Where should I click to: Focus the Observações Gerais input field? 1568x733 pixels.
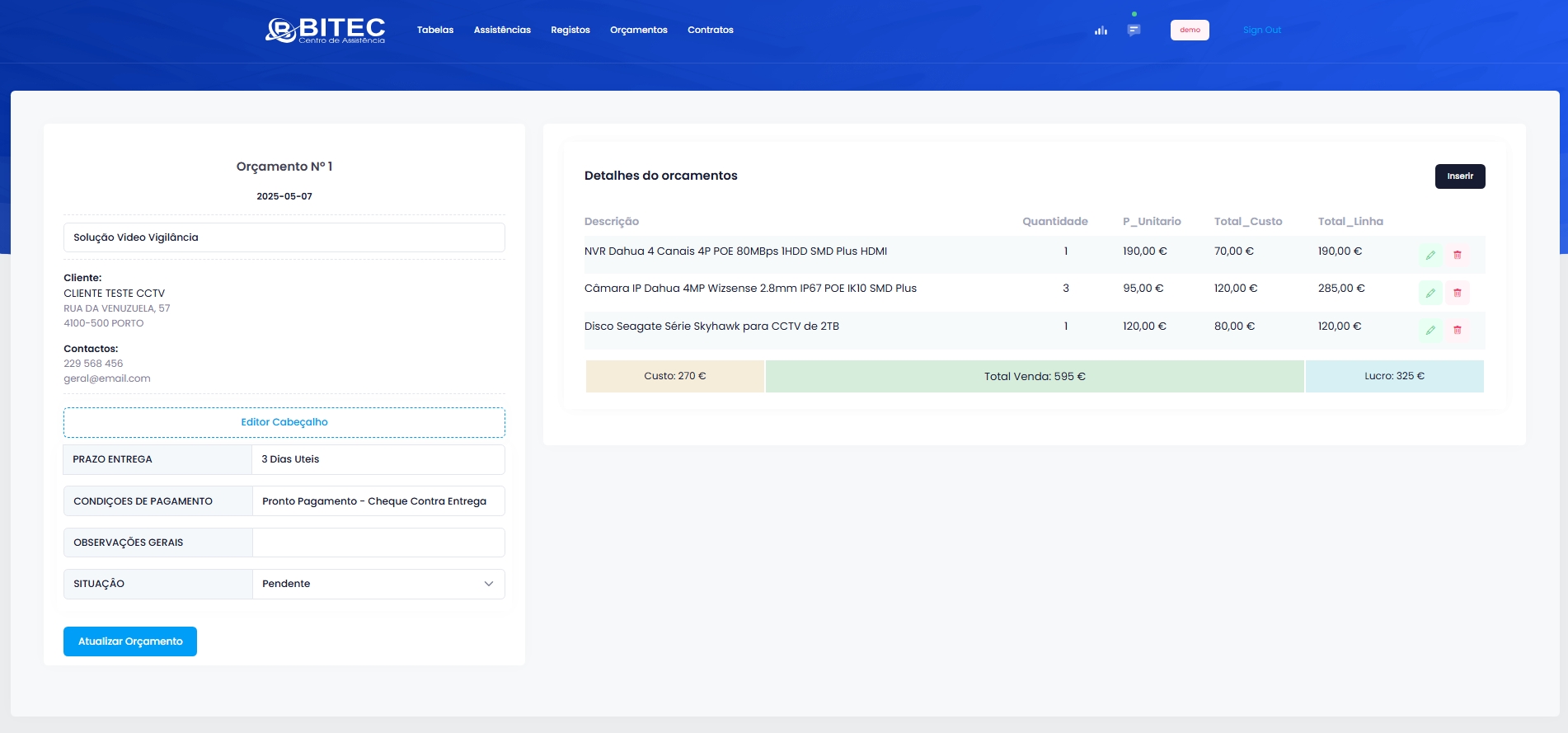pyautogui.click(x=378, y=543)
